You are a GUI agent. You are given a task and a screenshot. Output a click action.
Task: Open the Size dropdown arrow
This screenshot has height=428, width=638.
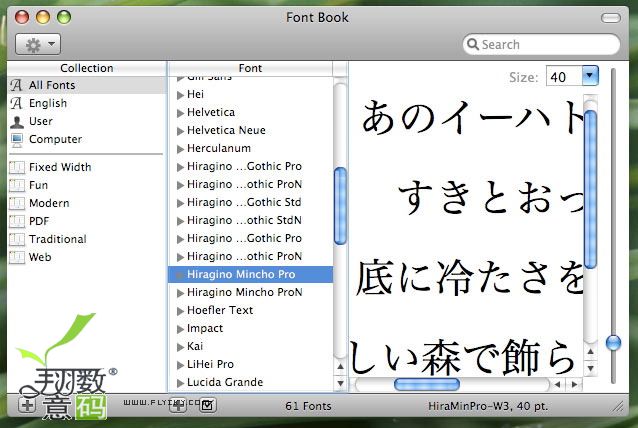click(x=590, y=76)
